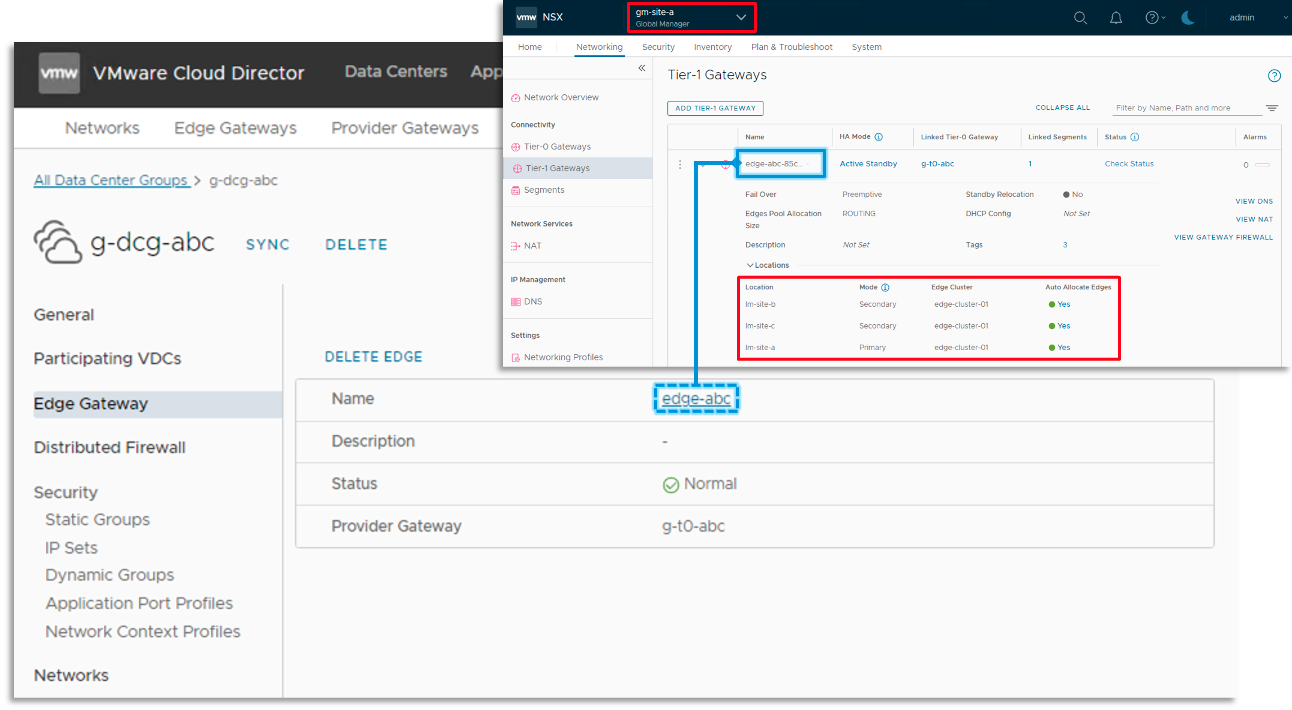Toggle dark mode moon icon
Screen dimensions: 1292x710
1189,18
